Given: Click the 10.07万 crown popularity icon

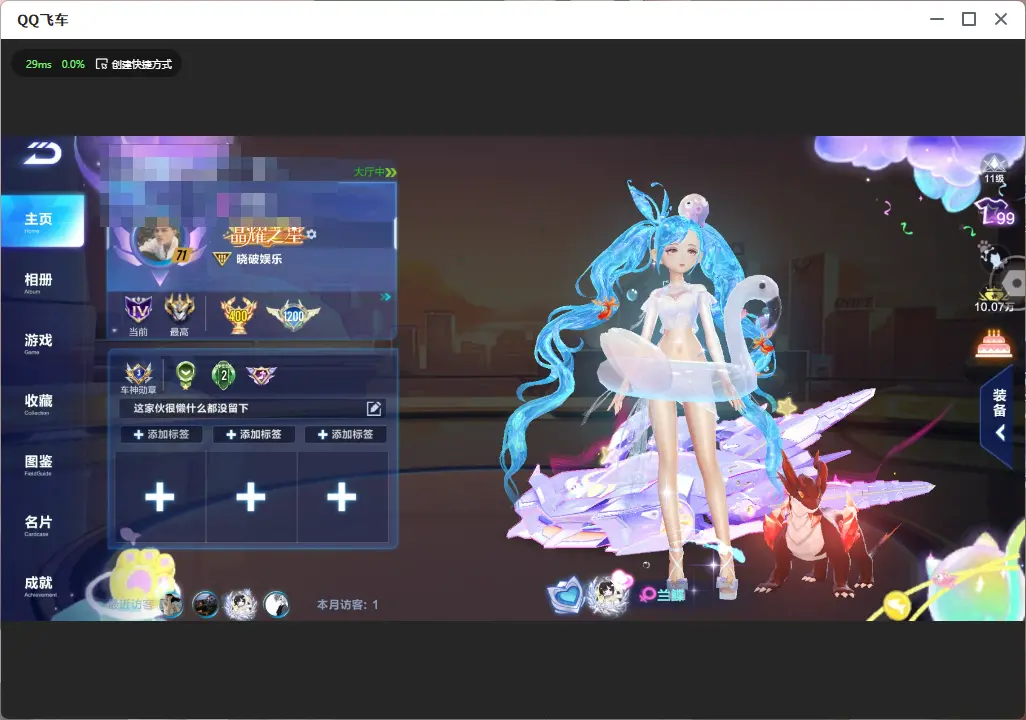Looking at the screenshot, I should (x=994, y=300).
